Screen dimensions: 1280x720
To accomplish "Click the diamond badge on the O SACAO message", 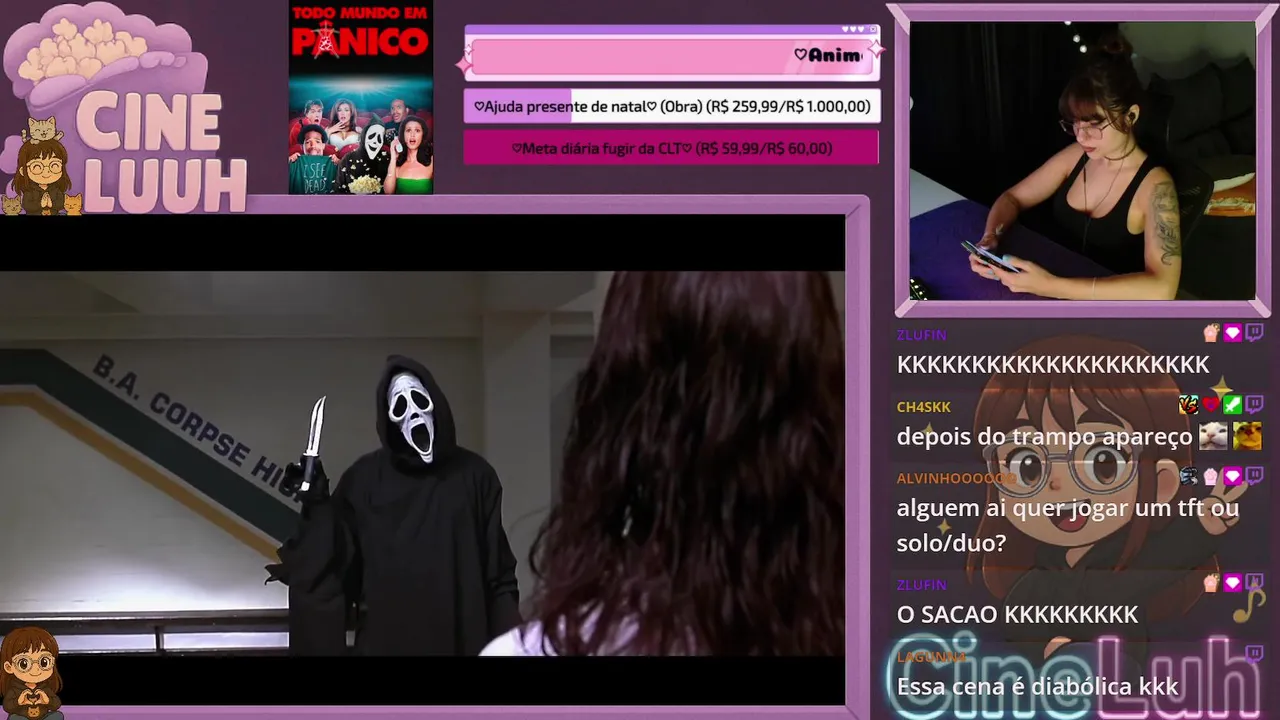I will 1232,583.
